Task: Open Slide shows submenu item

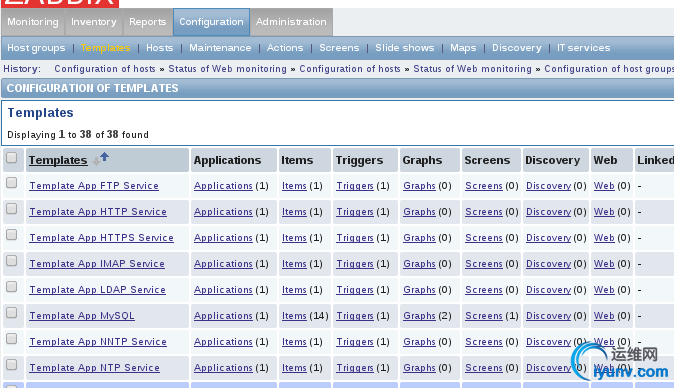Action: pos(404,48)
